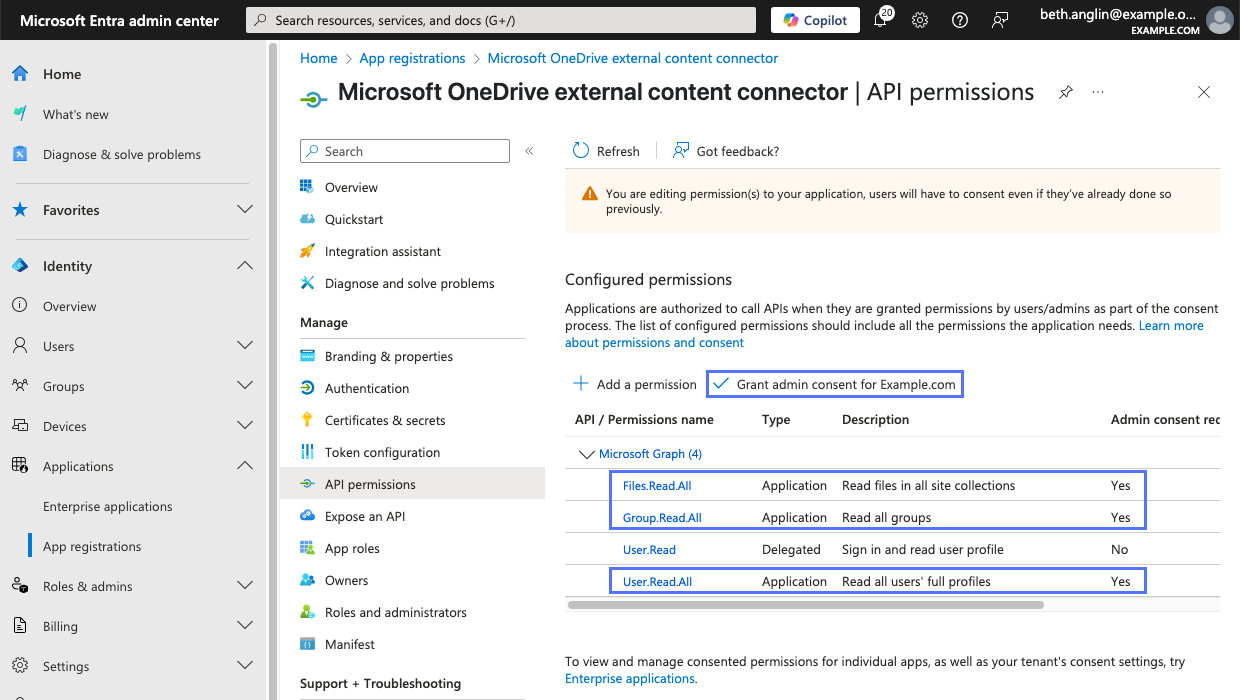Screen dimensions: 1240x700
Task: Click the global search resources field
Action: point(501,20)
